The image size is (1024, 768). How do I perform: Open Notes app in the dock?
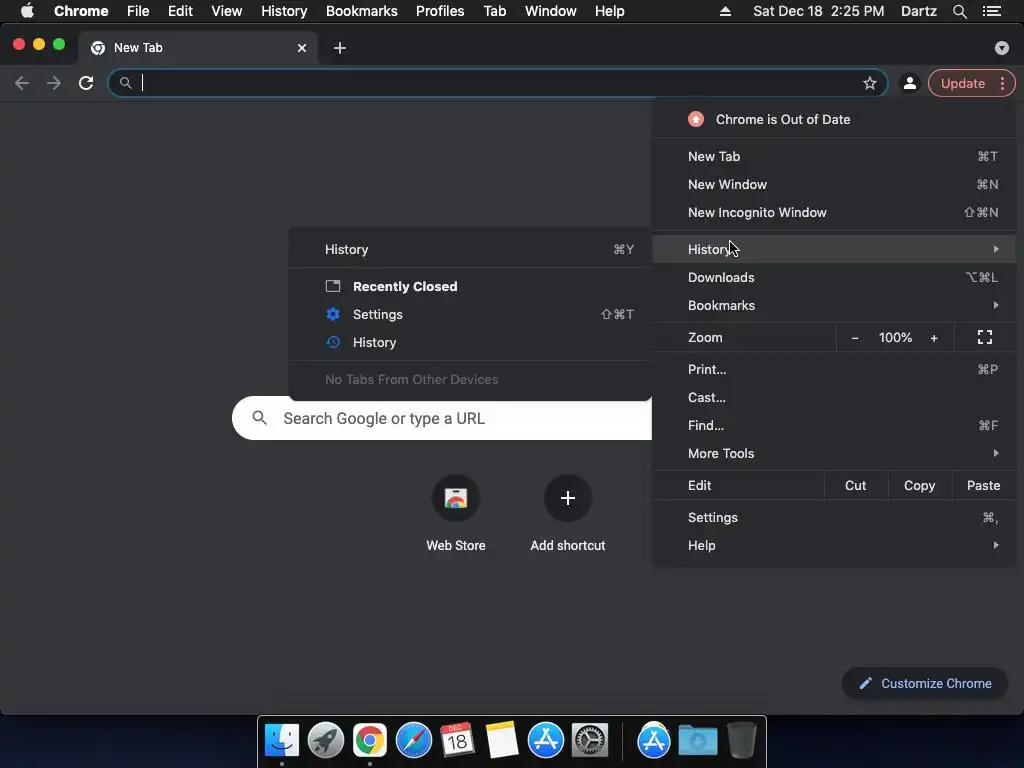point(502,741)
